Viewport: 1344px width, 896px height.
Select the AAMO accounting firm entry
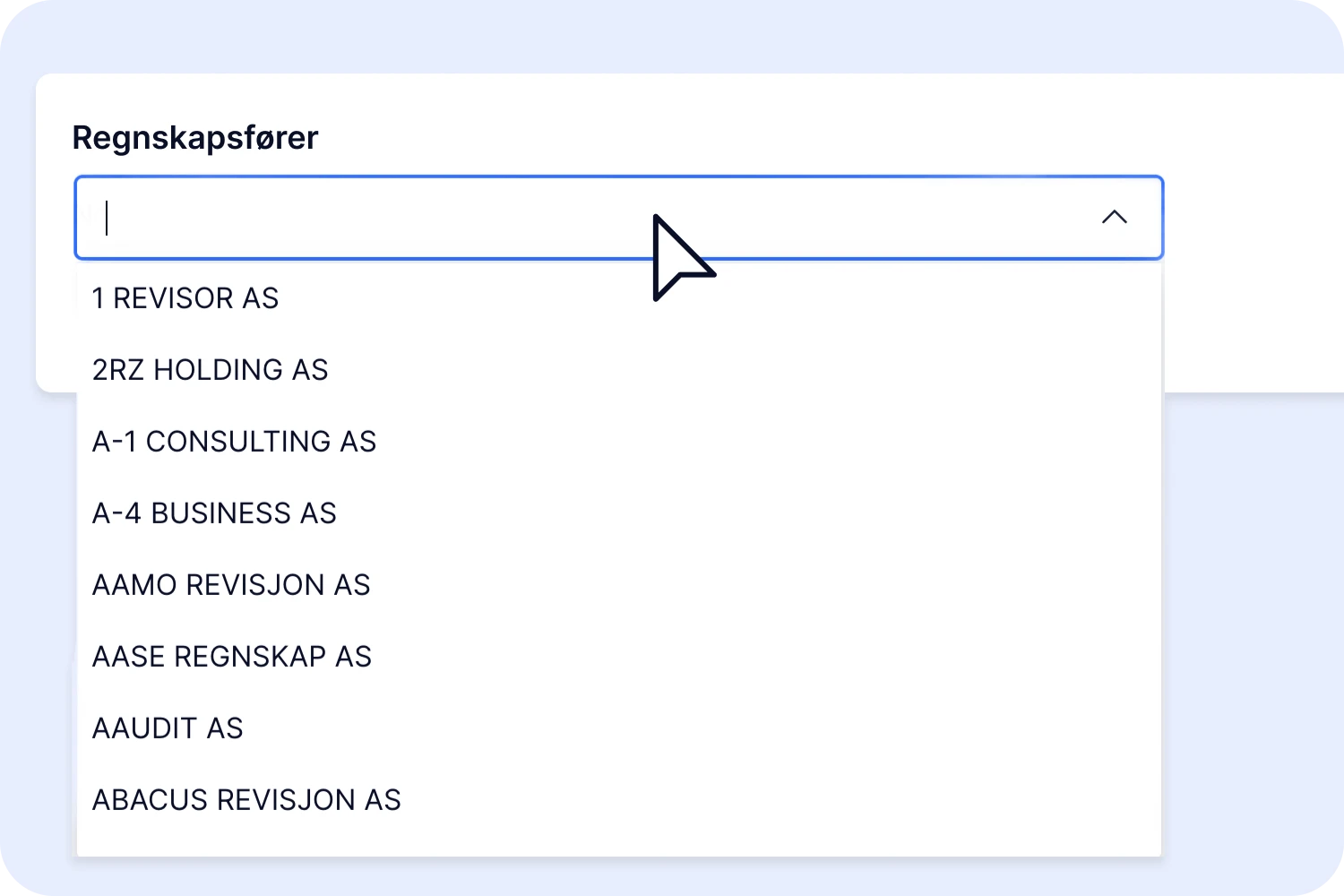[x=231, y=585]
